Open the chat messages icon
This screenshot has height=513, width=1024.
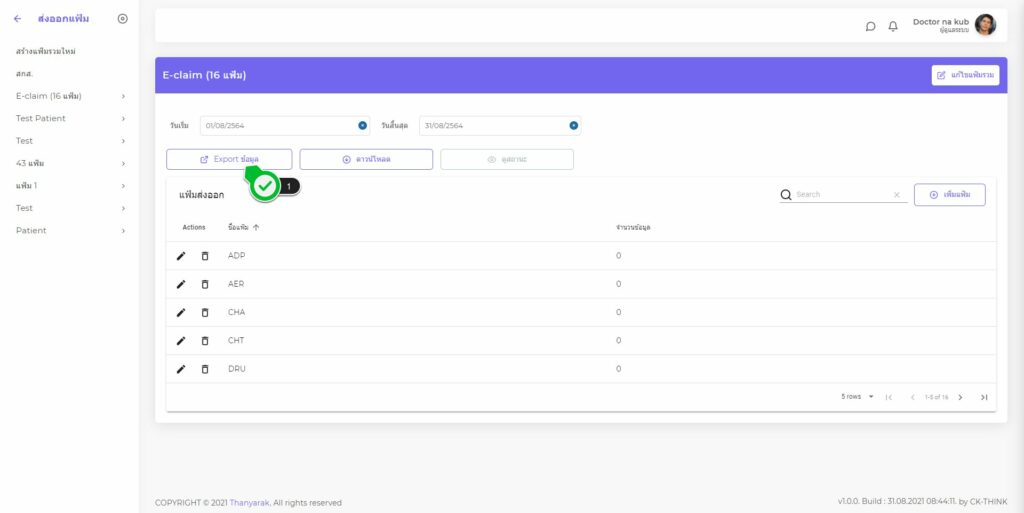(870, 26)
